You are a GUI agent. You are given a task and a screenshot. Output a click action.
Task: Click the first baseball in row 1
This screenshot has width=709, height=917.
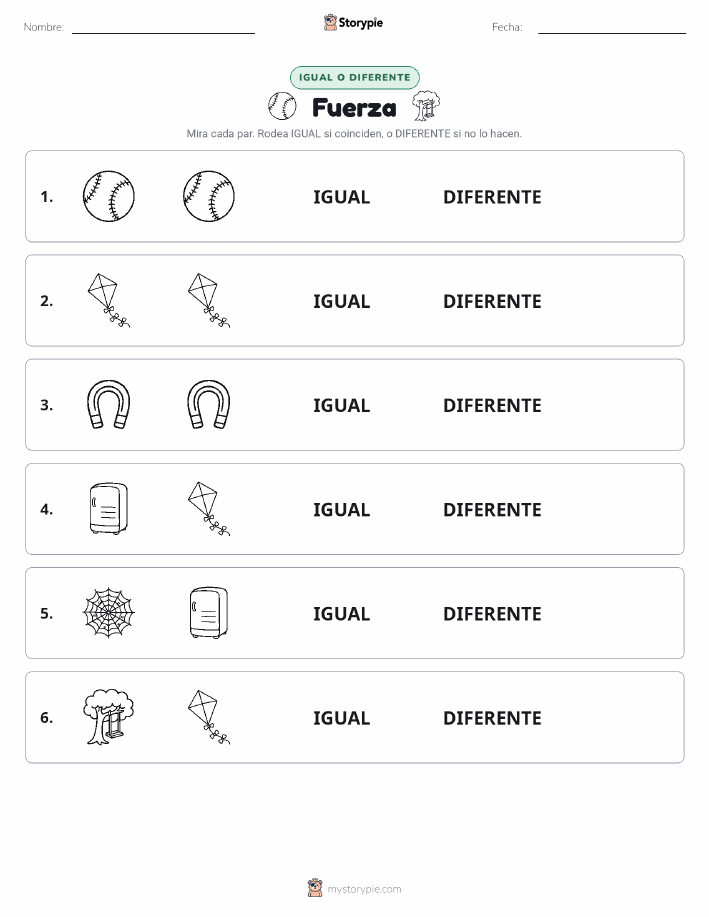click(x=109, y=196)
